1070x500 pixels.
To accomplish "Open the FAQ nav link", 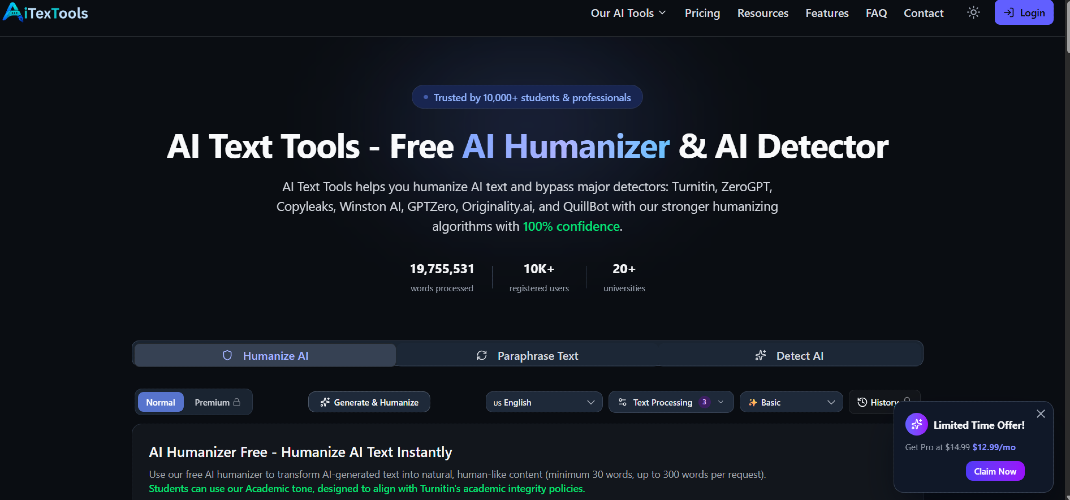I will click(x=876, y=13).
